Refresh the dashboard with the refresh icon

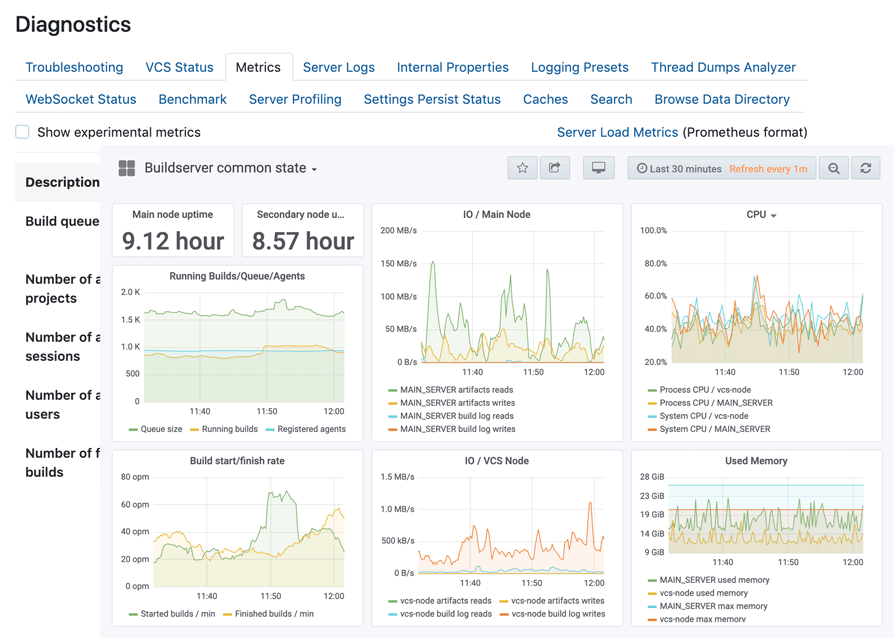[x=866, y=169]
